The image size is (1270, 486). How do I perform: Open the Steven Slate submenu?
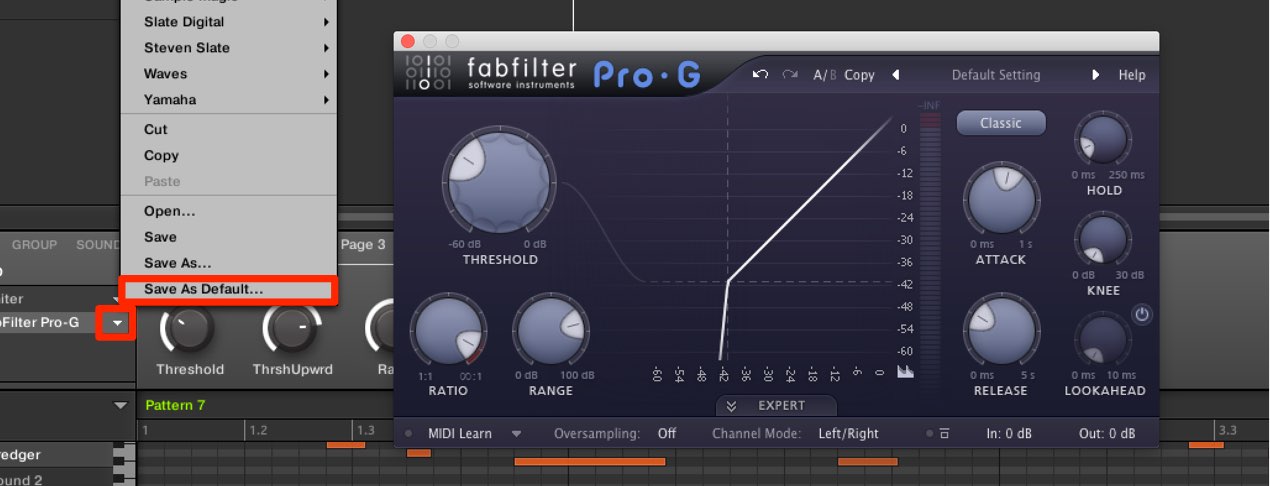point(228,48)
